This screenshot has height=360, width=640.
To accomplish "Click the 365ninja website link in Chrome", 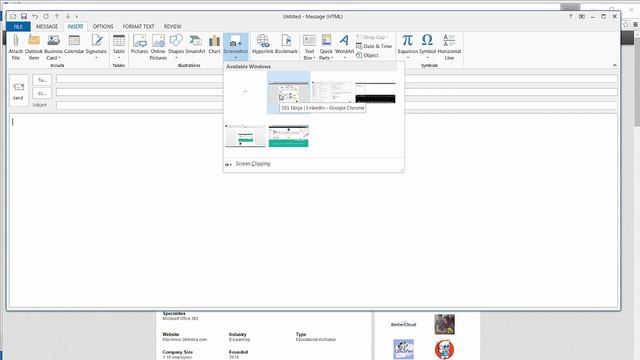I will coord(185,340).
